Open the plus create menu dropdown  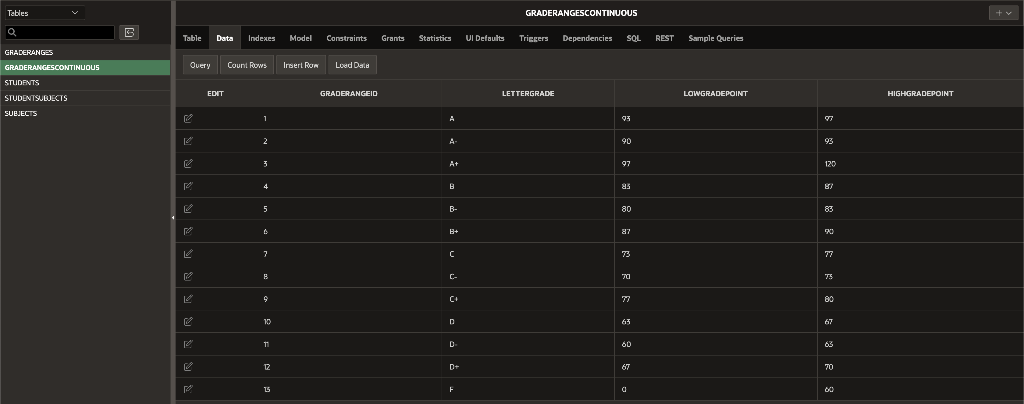coord(1004,13)
